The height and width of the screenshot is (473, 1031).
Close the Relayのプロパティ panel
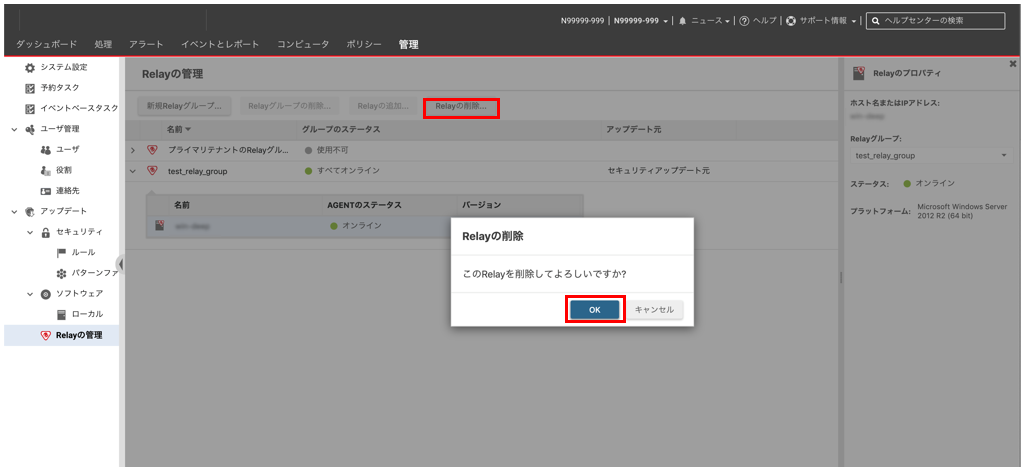click(1013, 64)
